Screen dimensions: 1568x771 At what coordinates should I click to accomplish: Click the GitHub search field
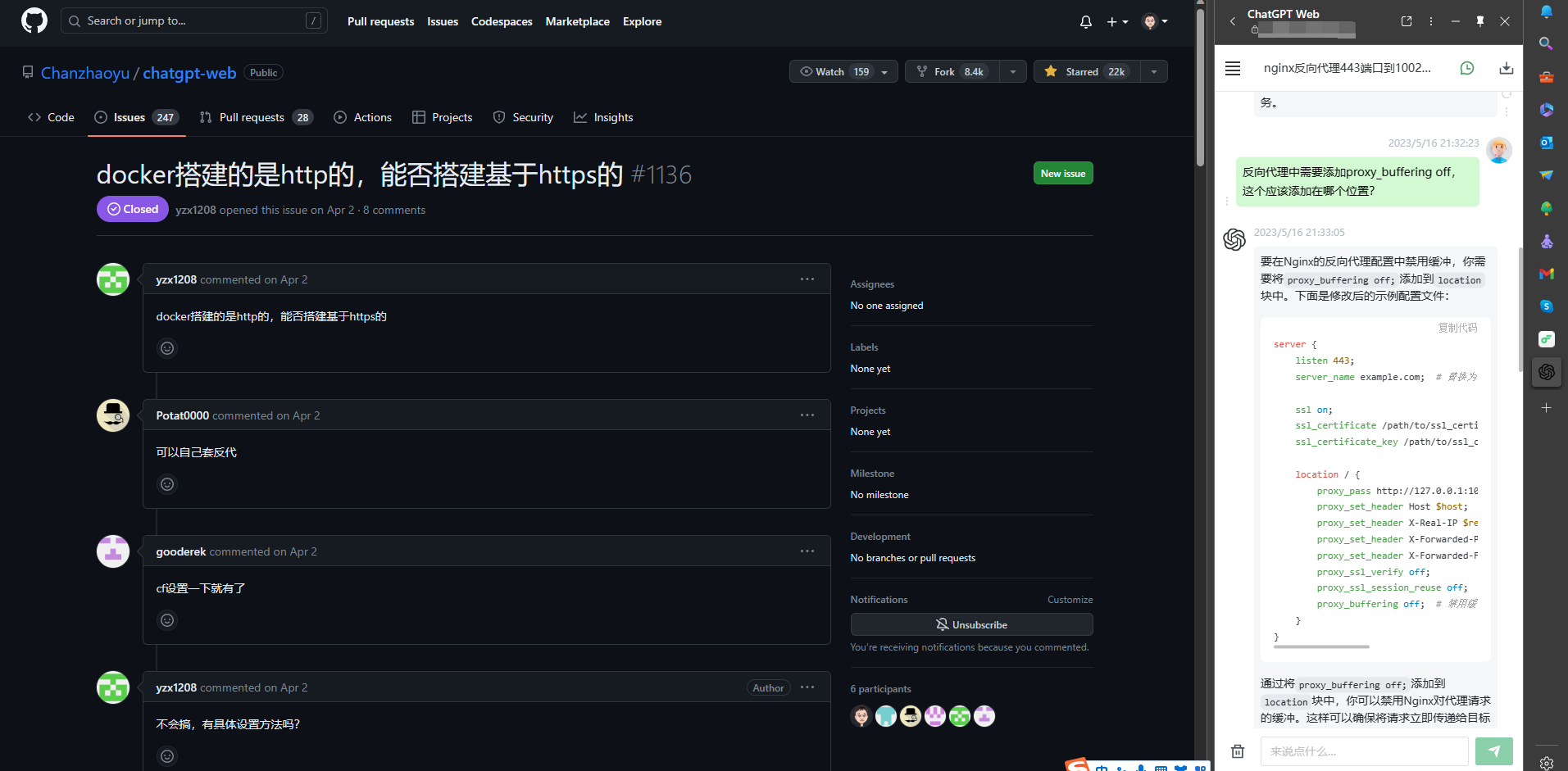[x=194, y=20]
